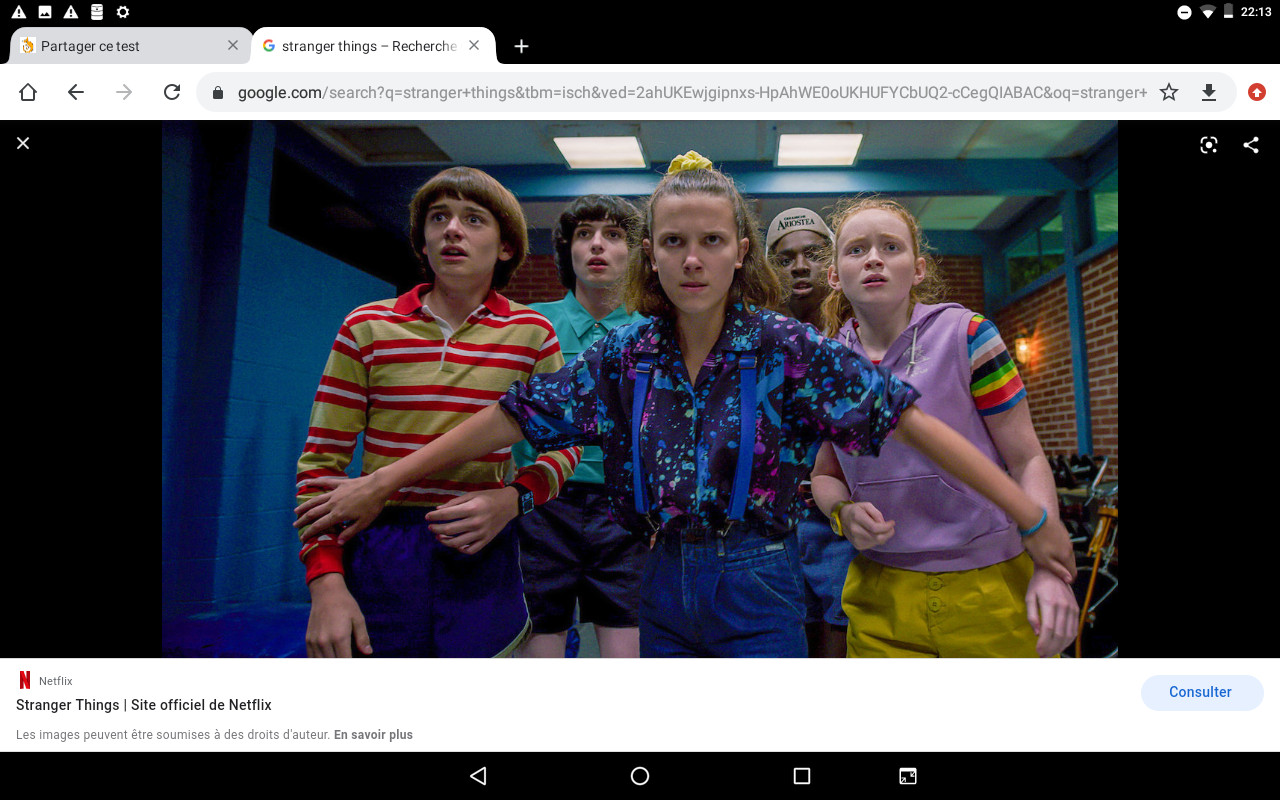Viewport: 1280px width, 800px height.
Task: Go to browser home page
Action: coord(28,92)
